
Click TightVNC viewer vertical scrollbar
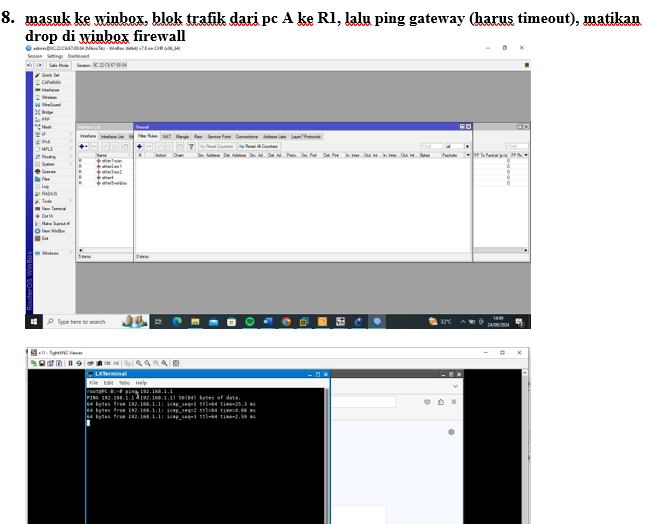(525, 447)
